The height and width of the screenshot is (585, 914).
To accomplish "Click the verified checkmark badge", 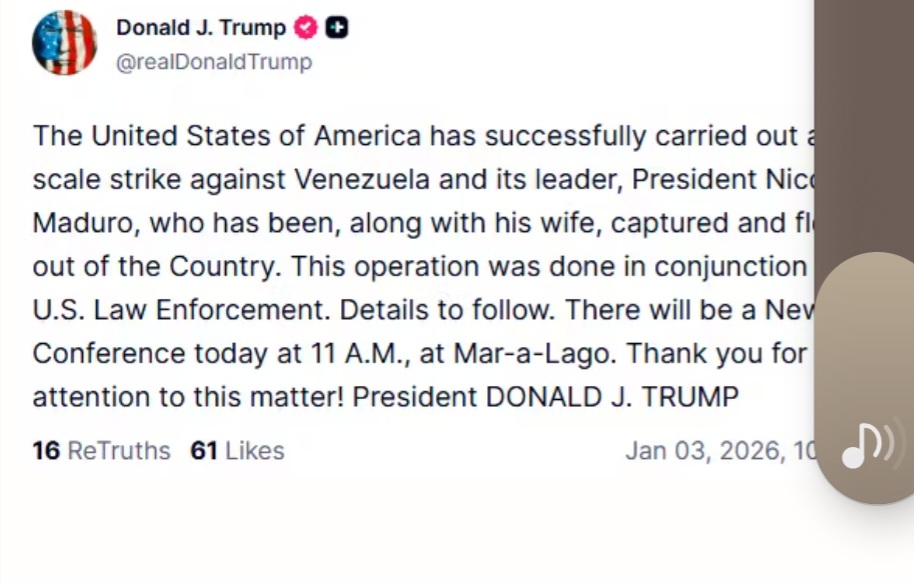I will 305,28.
